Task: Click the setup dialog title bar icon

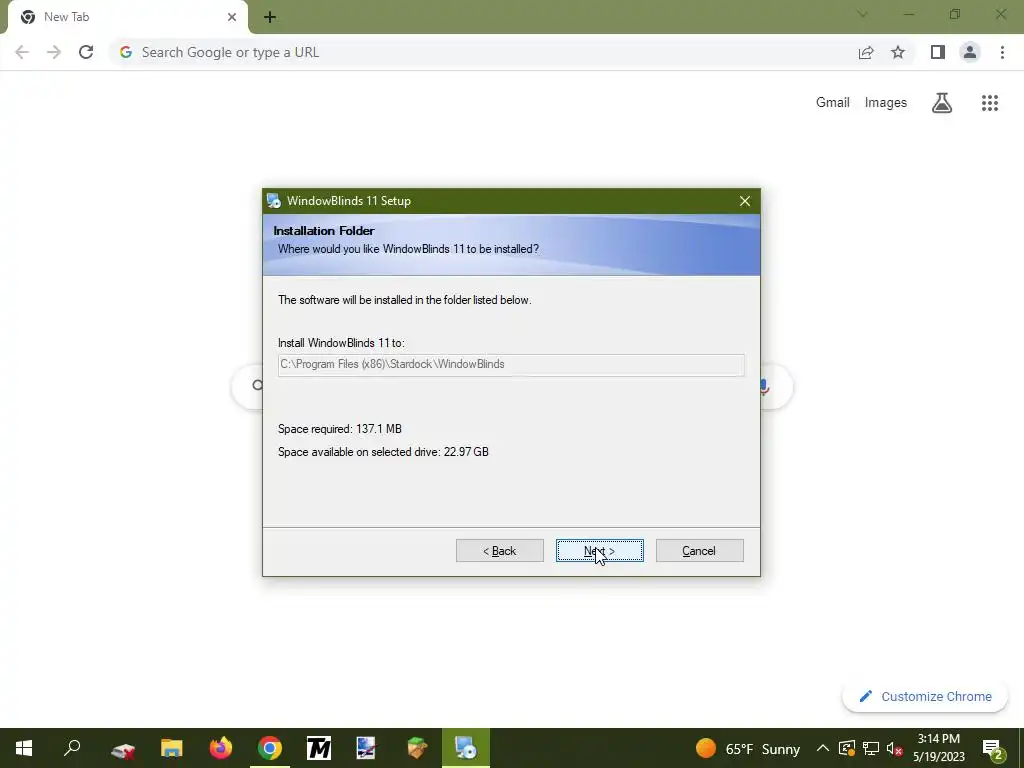Action: tap(274, 201)
